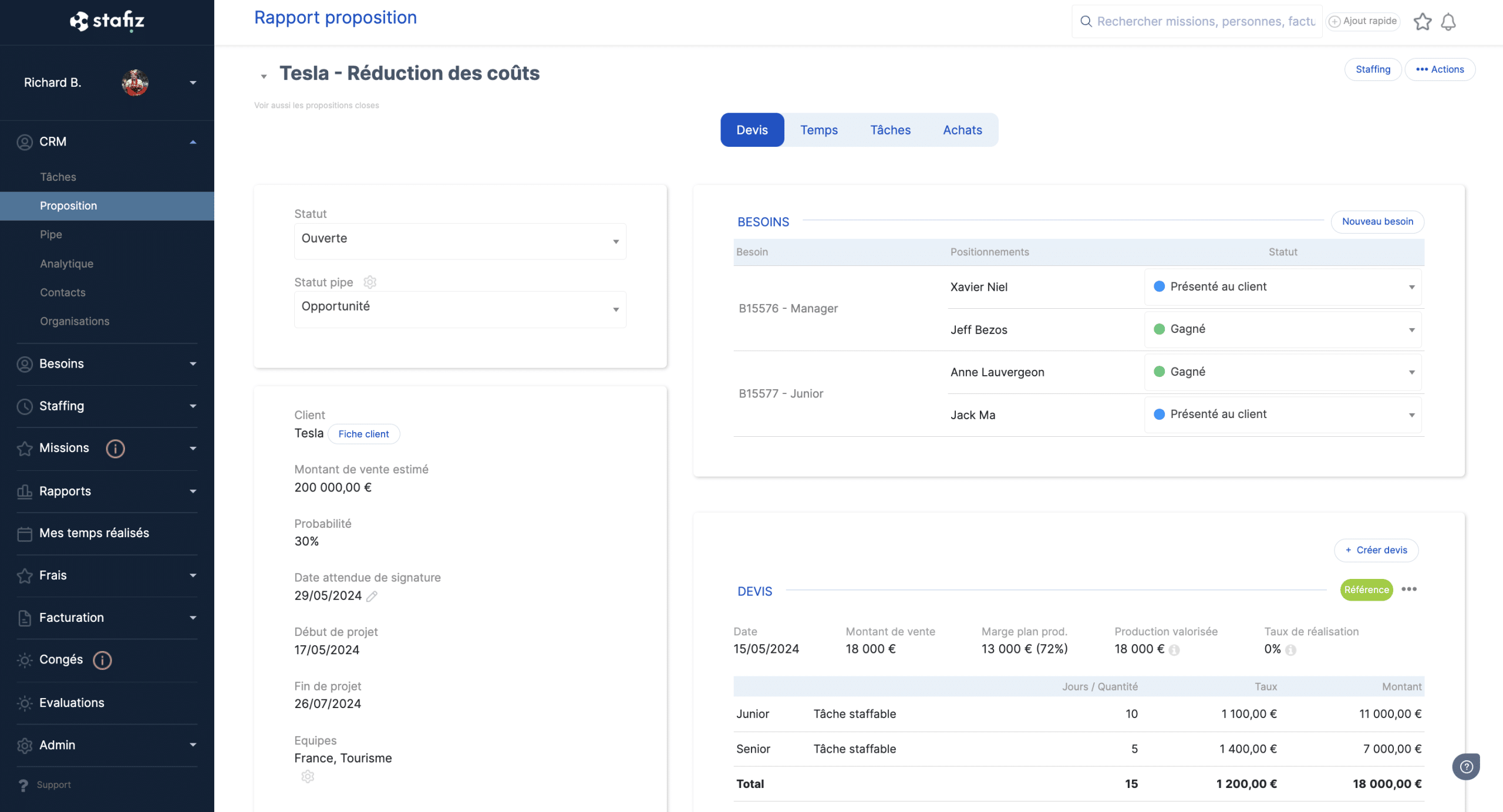The height and width of the screenshot is (812, 1503).
Task: Switch to the Achats tab
Action: 962,130
